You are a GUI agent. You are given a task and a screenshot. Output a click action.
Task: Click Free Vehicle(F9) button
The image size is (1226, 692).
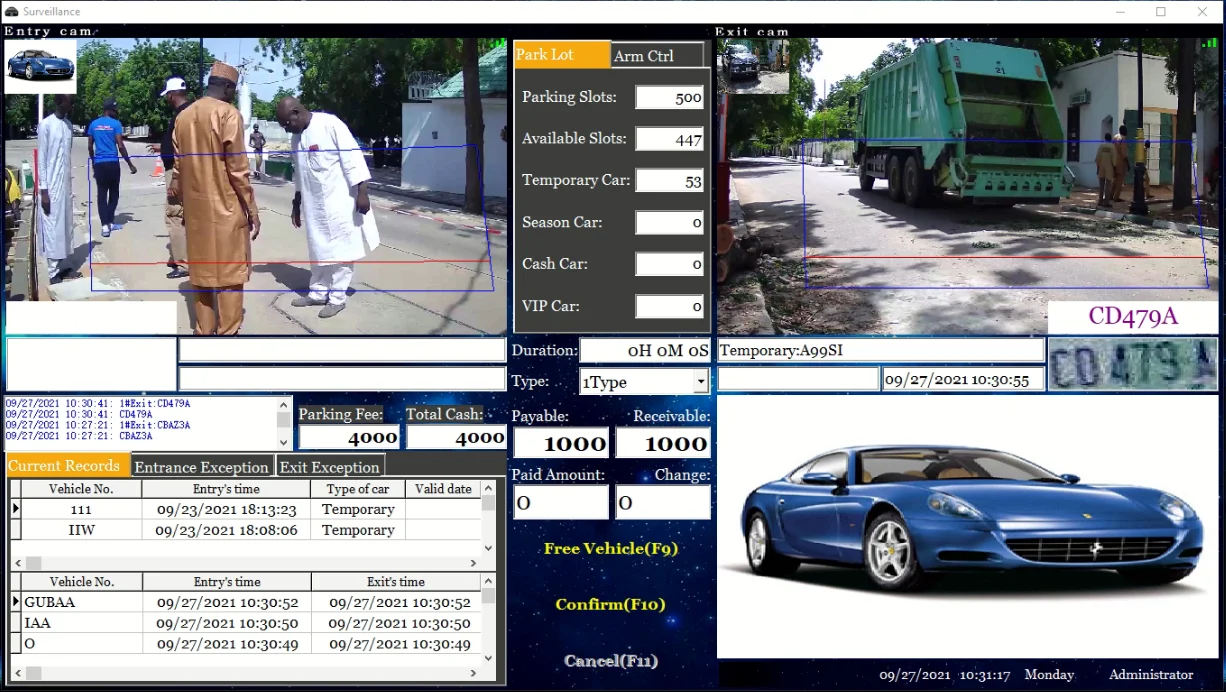pyautogui.click(x=611, y=548)
